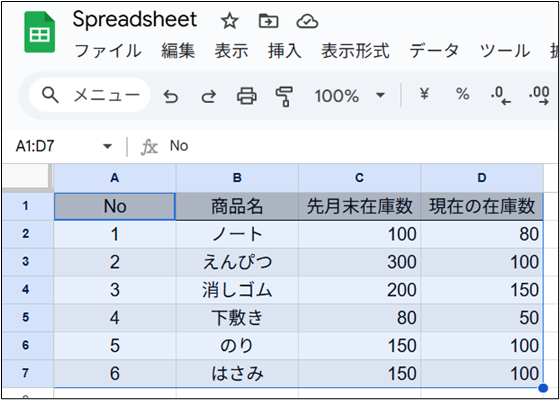This screenshot has height=400, width=560.
Task: Click the 消しゴム cell
Action: coord(237,290)
